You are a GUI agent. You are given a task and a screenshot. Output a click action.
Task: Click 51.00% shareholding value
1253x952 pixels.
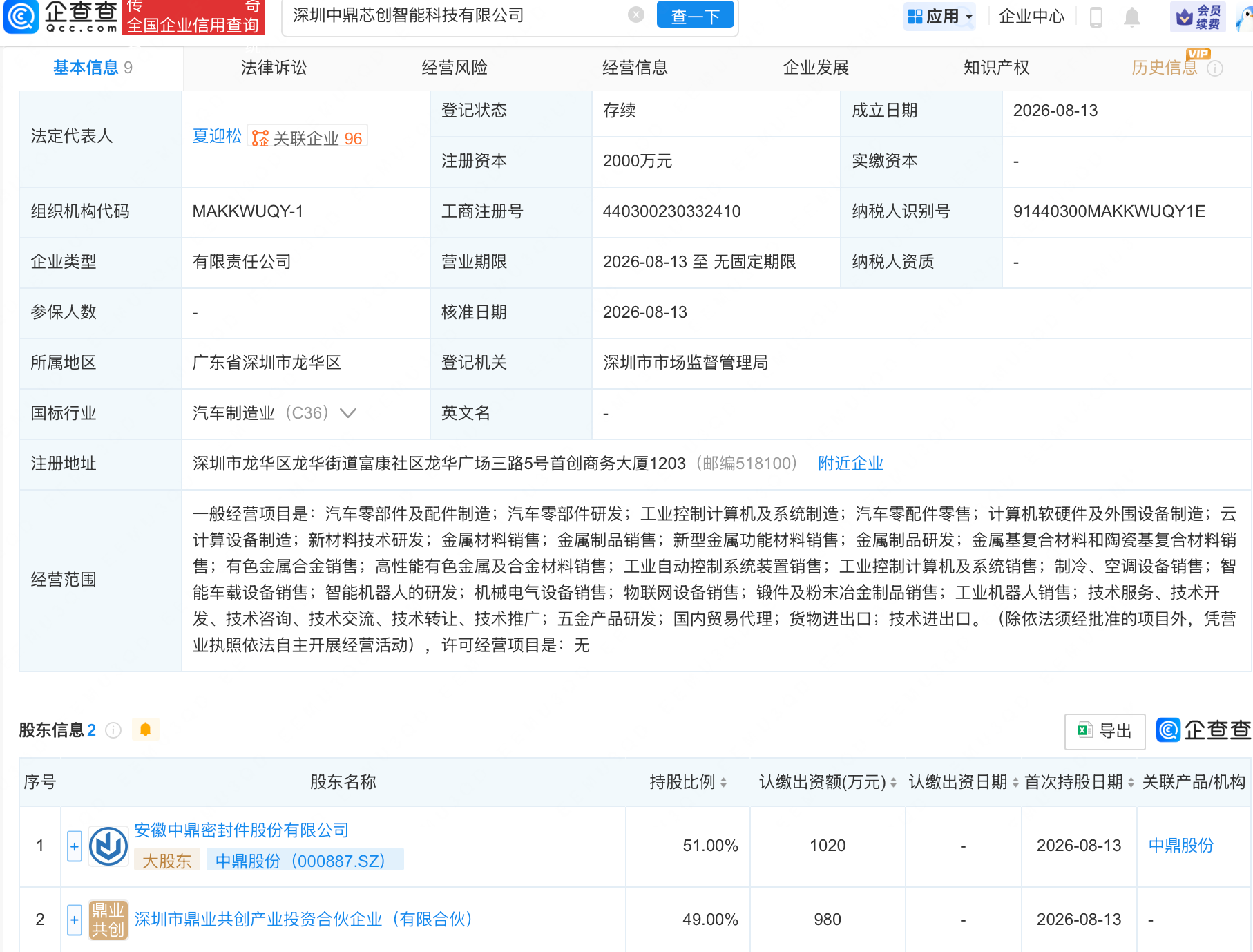pyautogui.click(x=710, y=846)
